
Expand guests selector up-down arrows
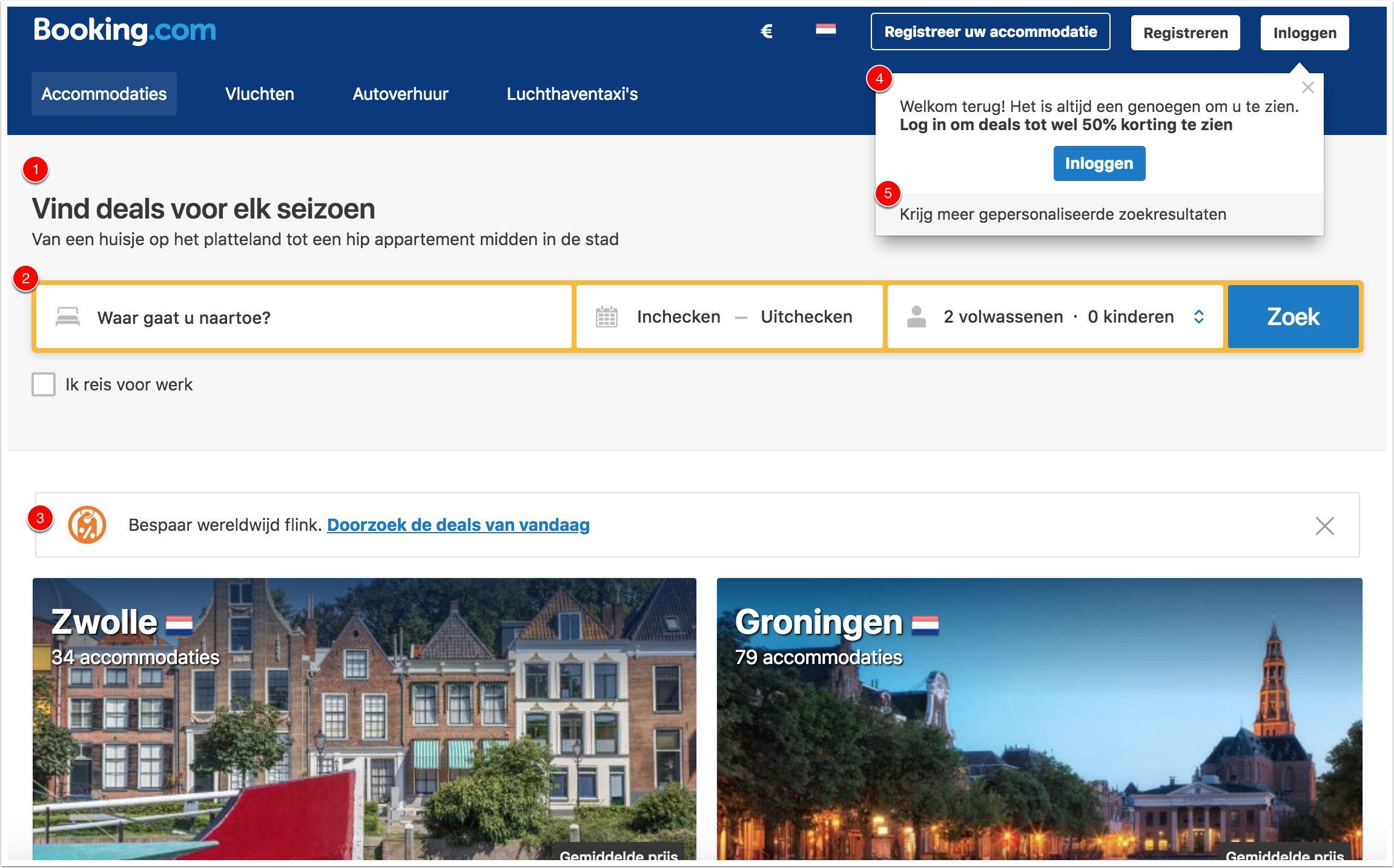1198,317
